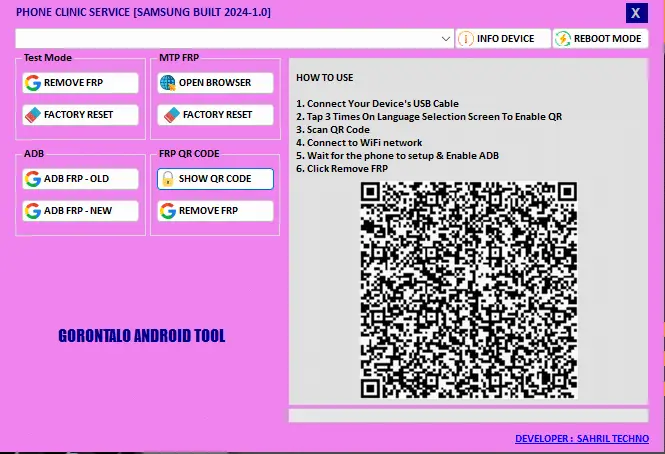Image resolution: width=665 pixels, height=454 pixels.
Task: Click the 'SHOW QR CODE' button label
Action: point(215,179)
